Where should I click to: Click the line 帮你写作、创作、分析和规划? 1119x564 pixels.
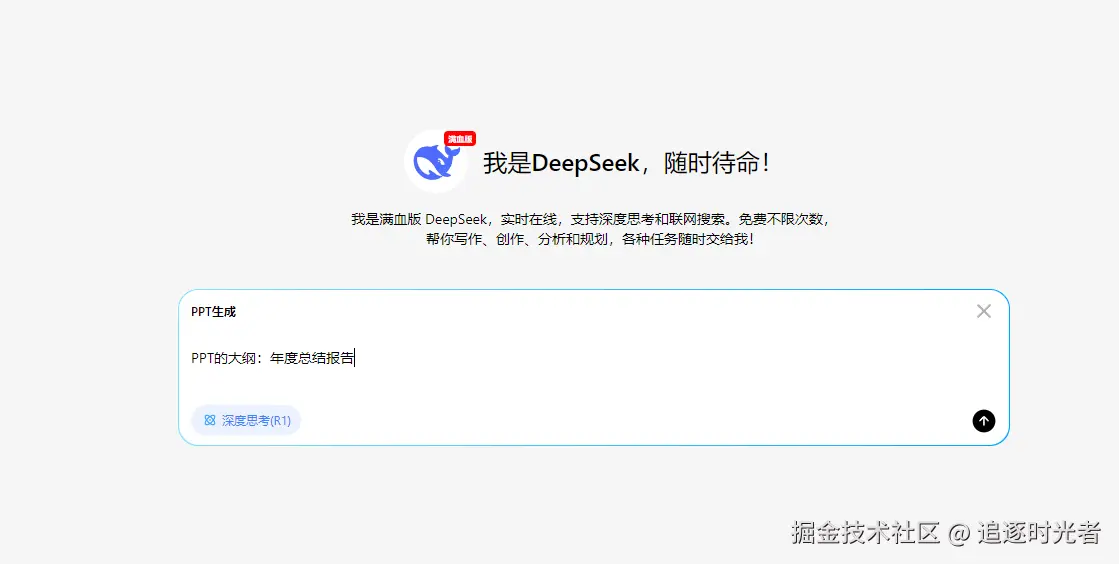pyautogui.click(x=589, y=239)
